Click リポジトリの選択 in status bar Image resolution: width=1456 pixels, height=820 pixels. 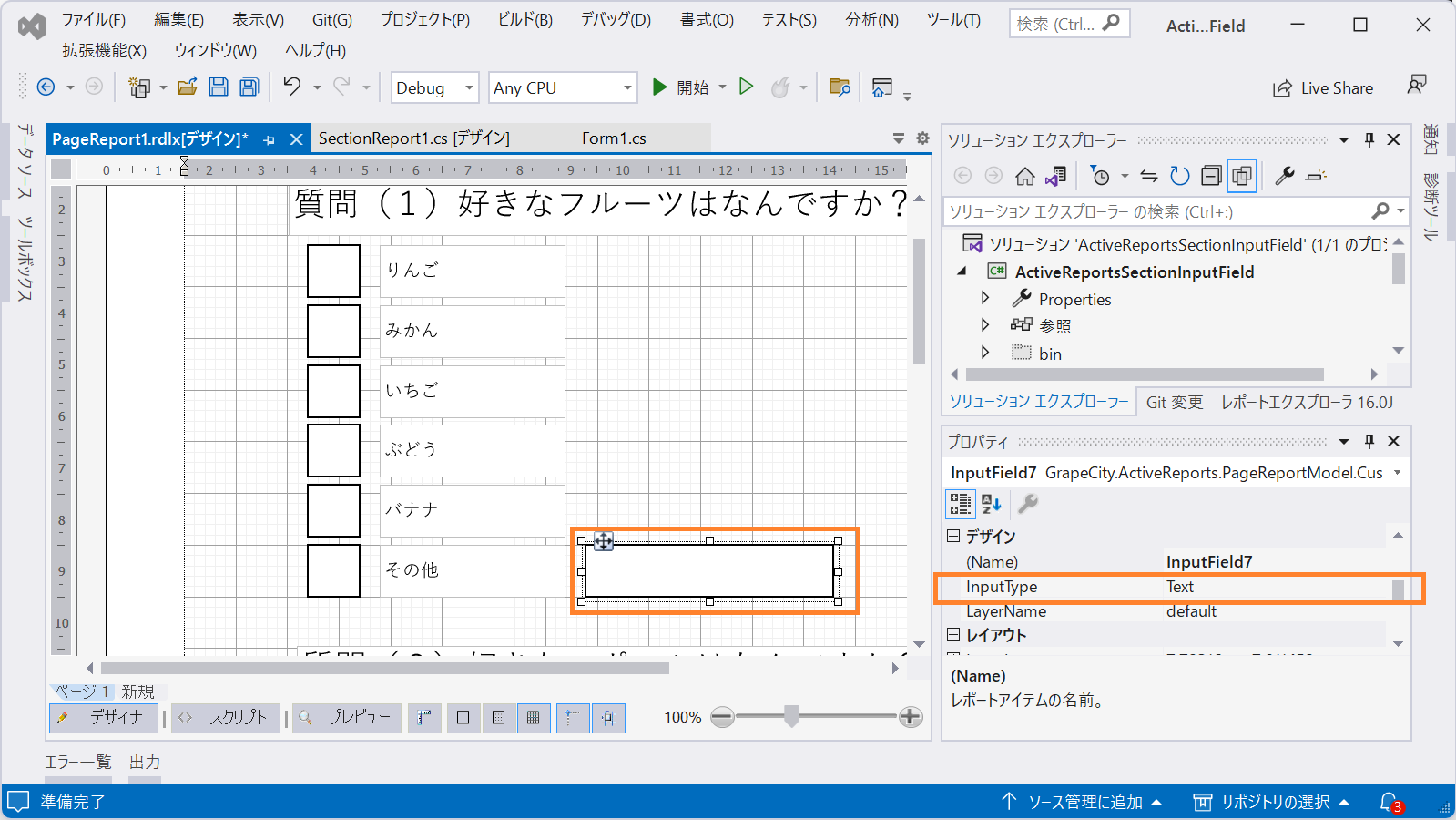coord(1271,802)
